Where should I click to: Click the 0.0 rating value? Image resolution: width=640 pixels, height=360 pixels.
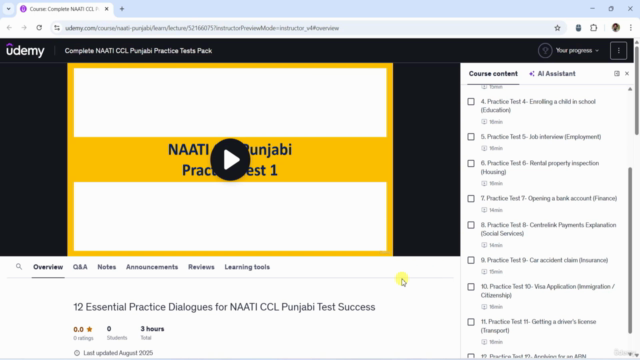coord(78,329)
